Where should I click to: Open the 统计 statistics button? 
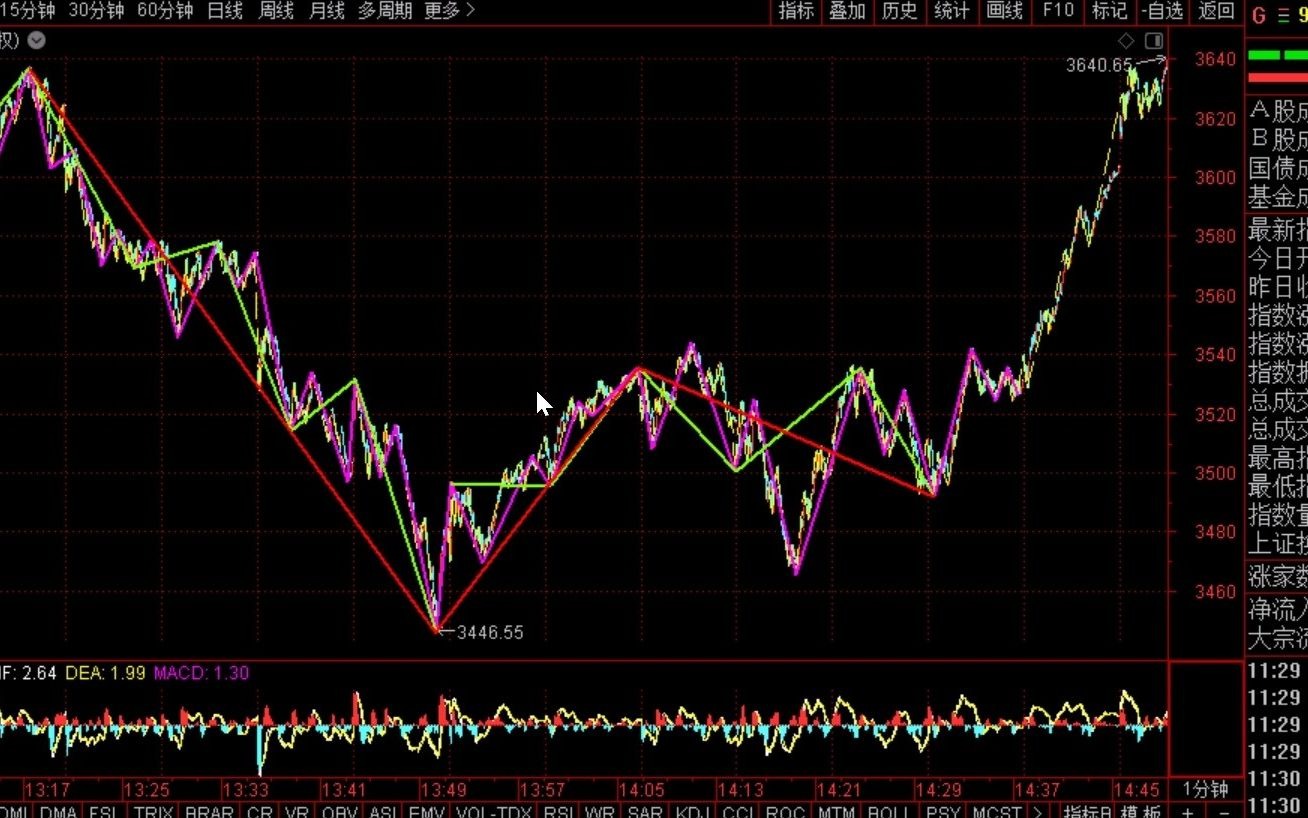point(951,11)
